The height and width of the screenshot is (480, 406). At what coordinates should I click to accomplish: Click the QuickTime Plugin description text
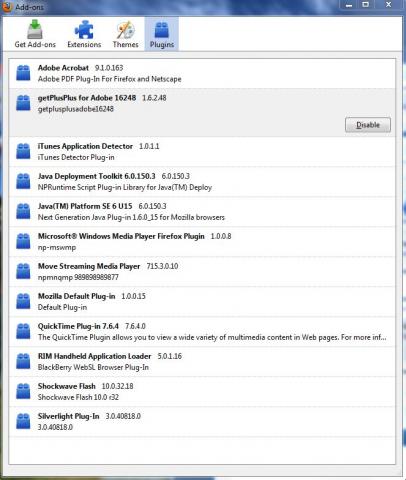click(212, 338)
